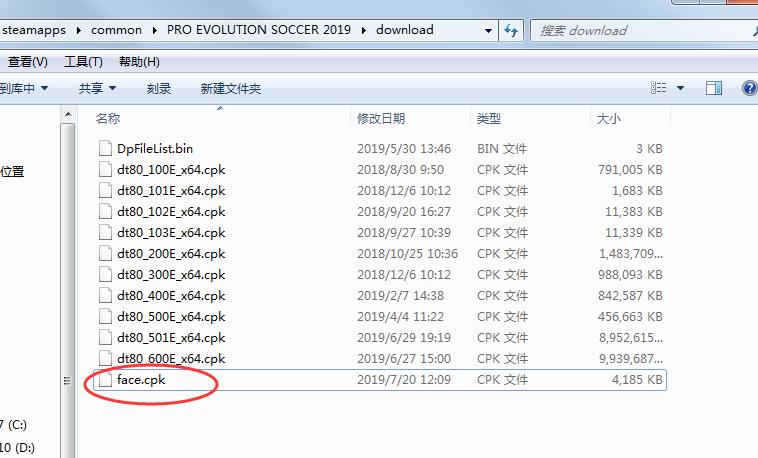Viewport: 758px width, 458px height.
Task: Select the dt80_200E_x64.cpk file name
Action: pos(171,253)
